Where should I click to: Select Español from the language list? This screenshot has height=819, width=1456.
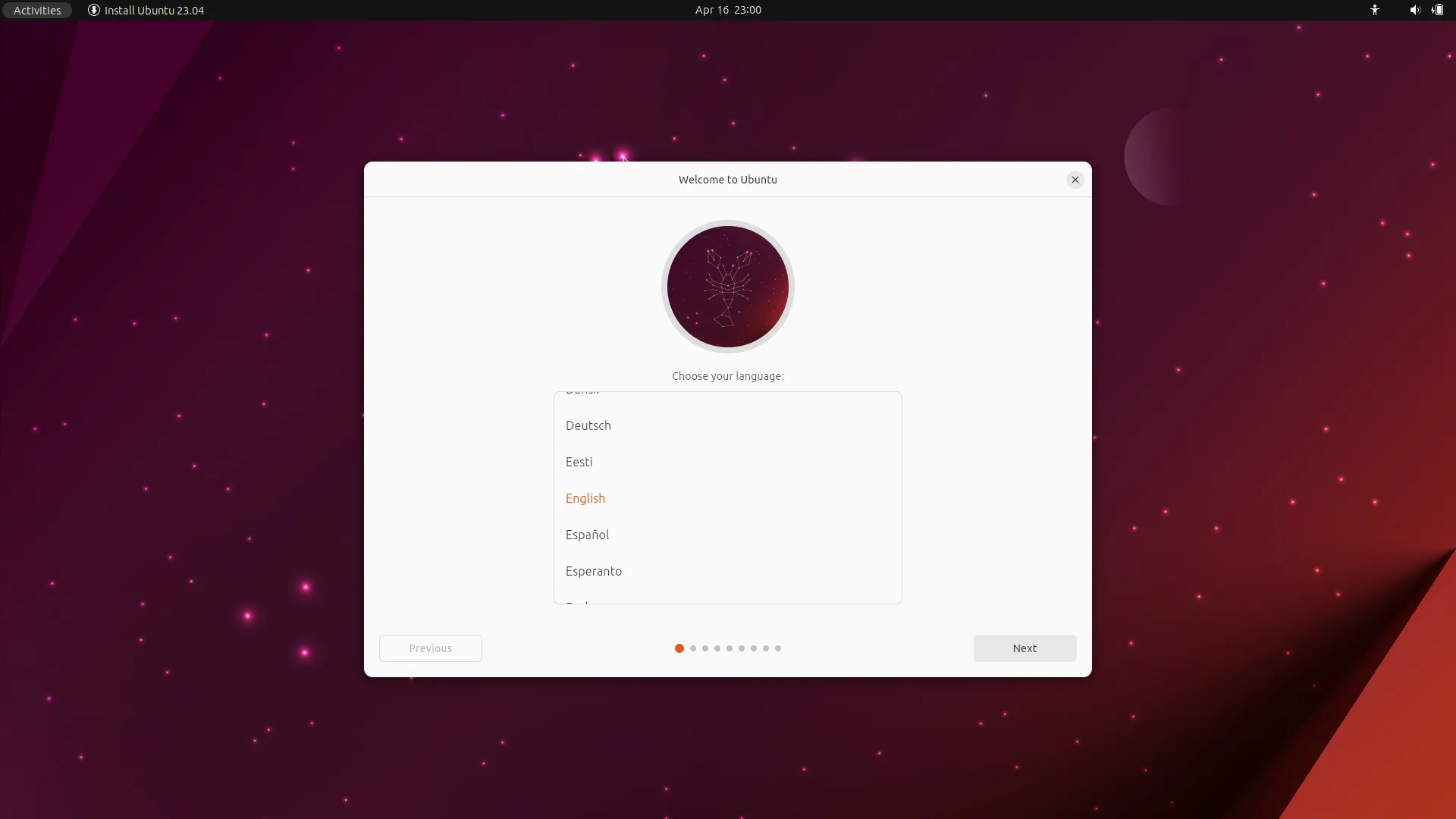(x=587, y=535)
